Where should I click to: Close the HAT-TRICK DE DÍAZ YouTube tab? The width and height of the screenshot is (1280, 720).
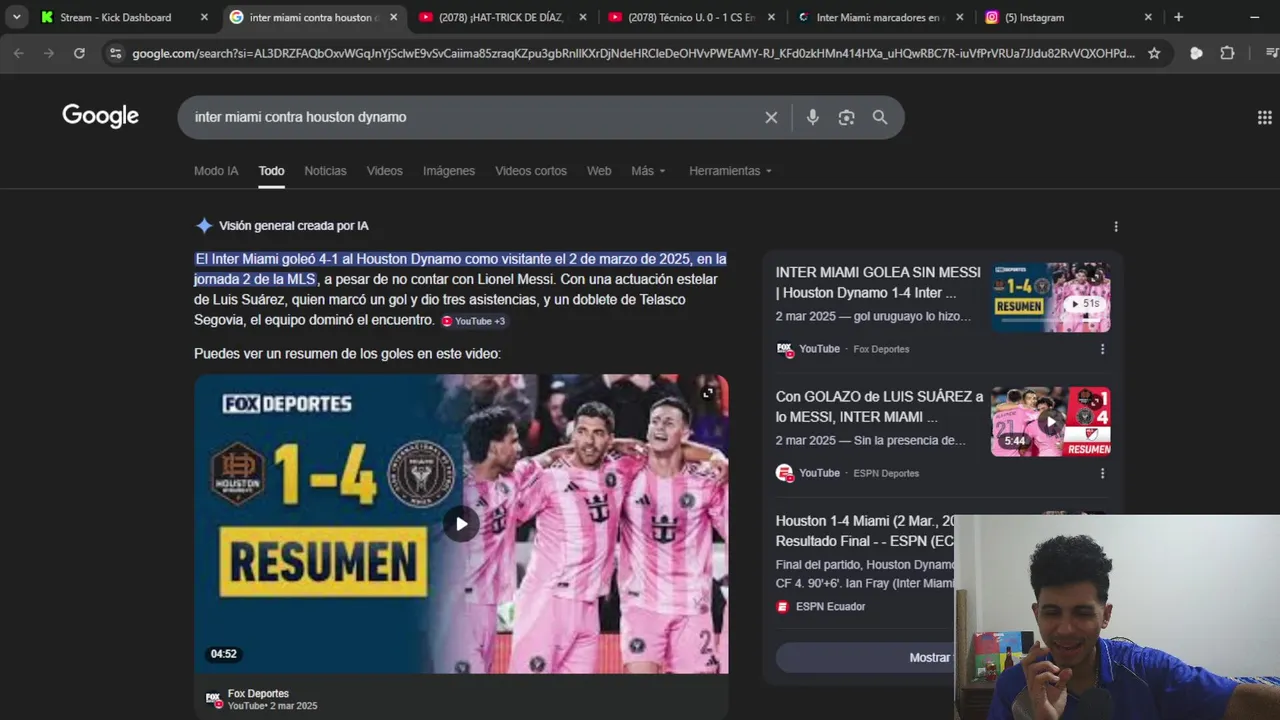(x=583, y=17)
